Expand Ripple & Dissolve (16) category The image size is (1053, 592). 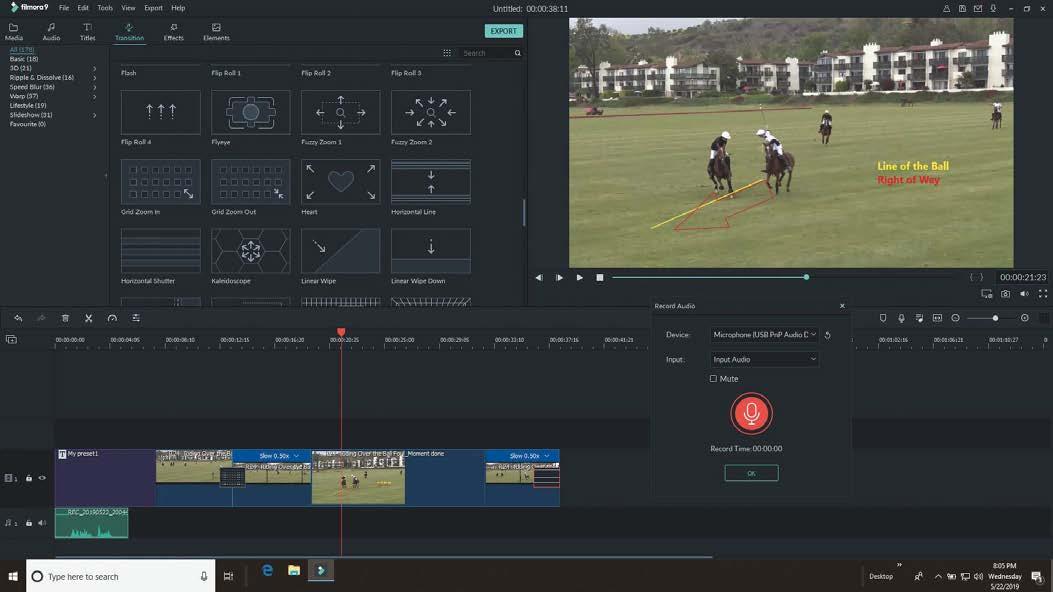click(95, 78)
